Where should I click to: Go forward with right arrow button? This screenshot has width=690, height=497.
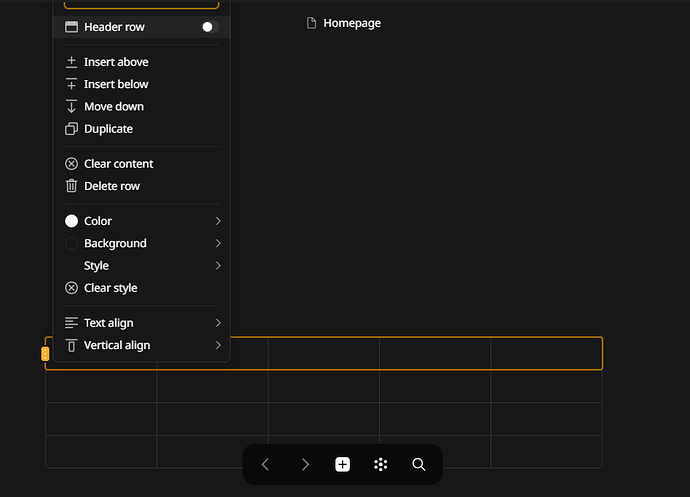click(305, 464)
